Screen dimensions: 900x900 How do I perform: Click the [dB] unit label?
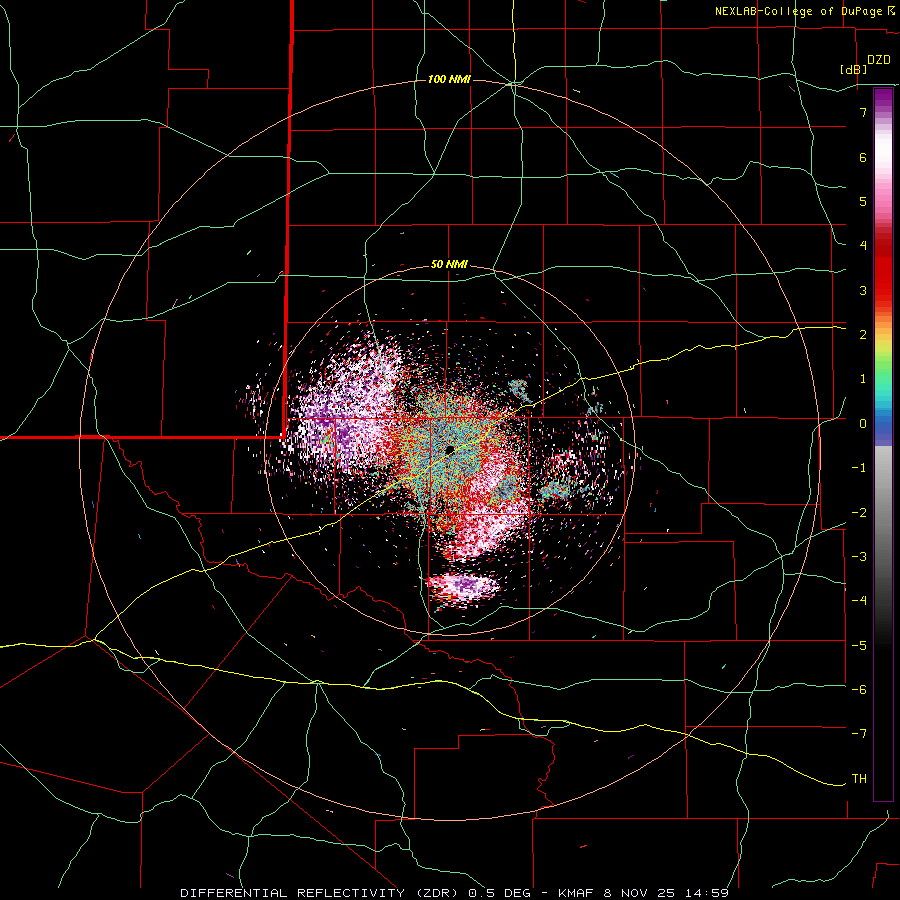(853, 69)
